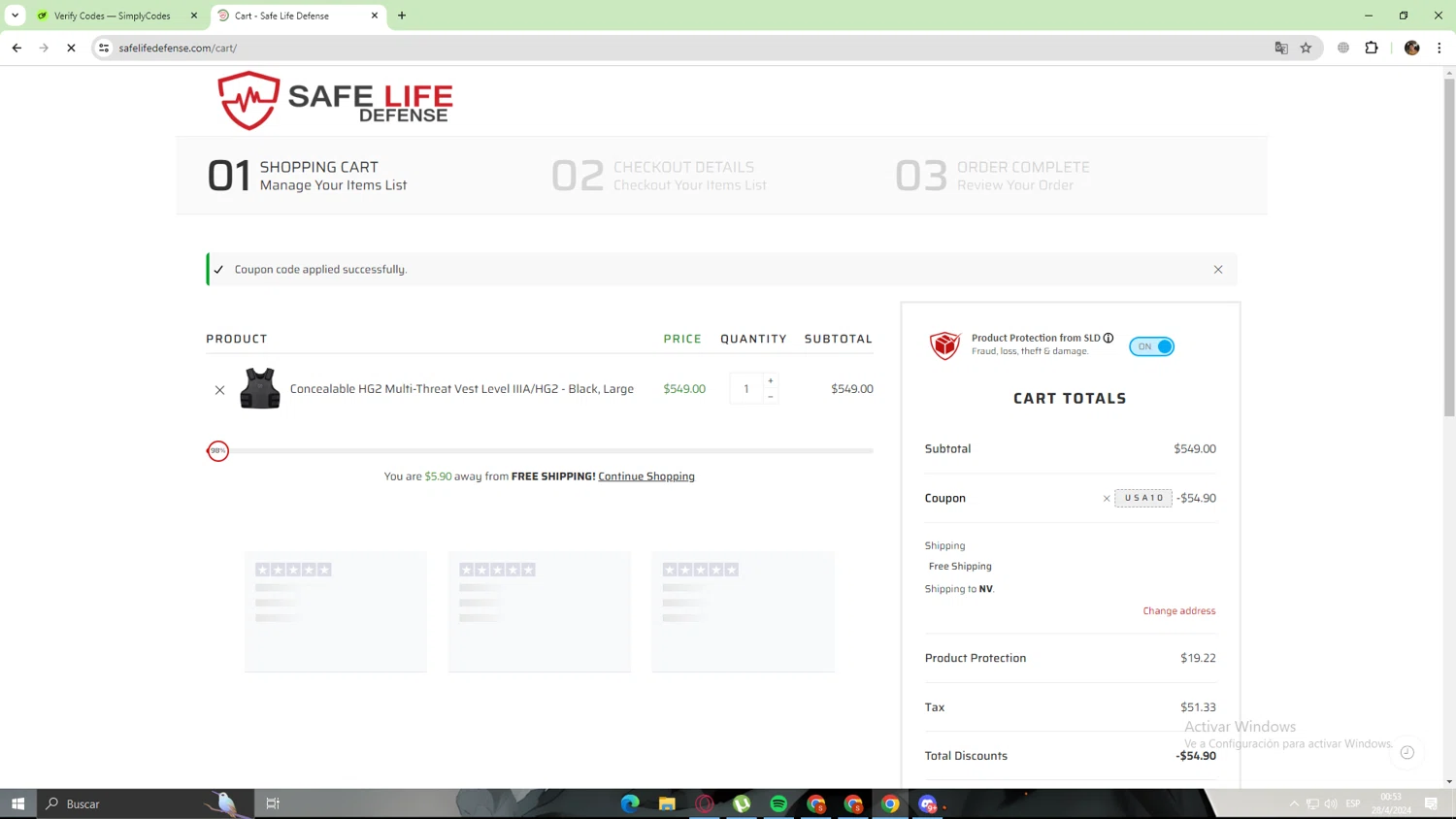
Task: Open Spotify from taskbar
Action: [778, 803]
